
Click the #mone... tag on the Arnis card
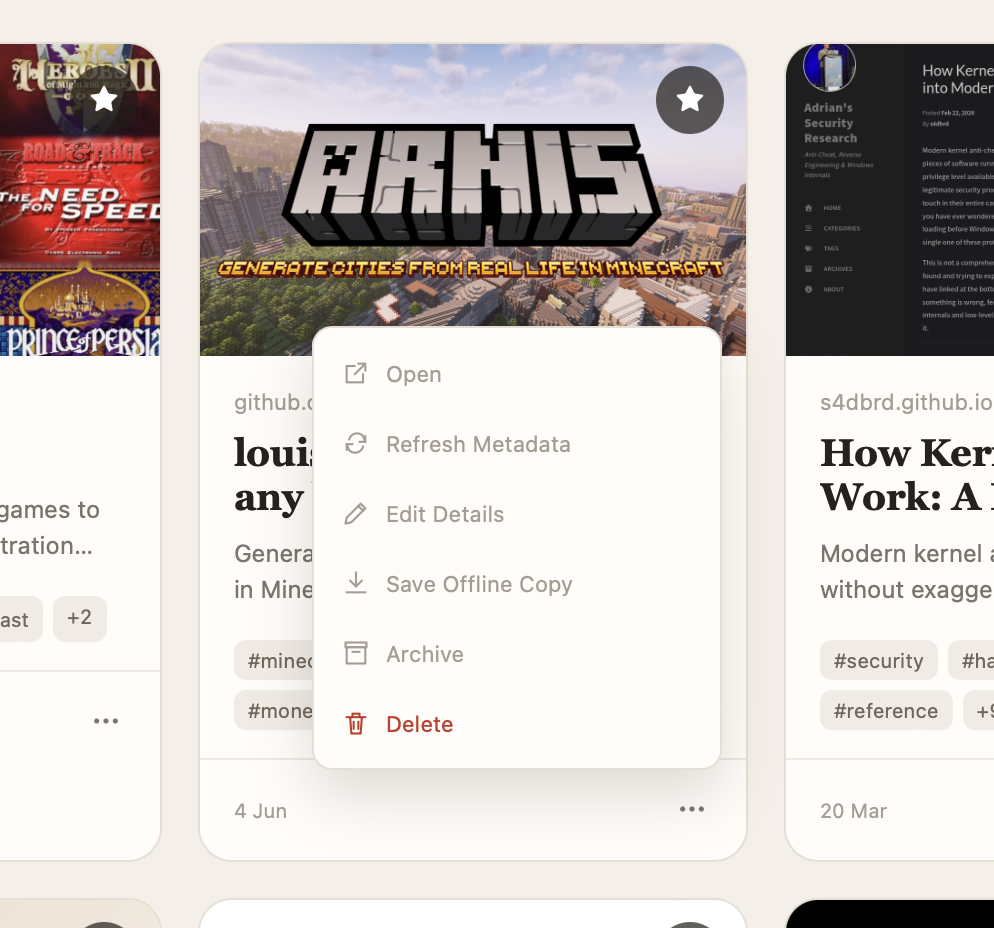[x=274, y=711]
